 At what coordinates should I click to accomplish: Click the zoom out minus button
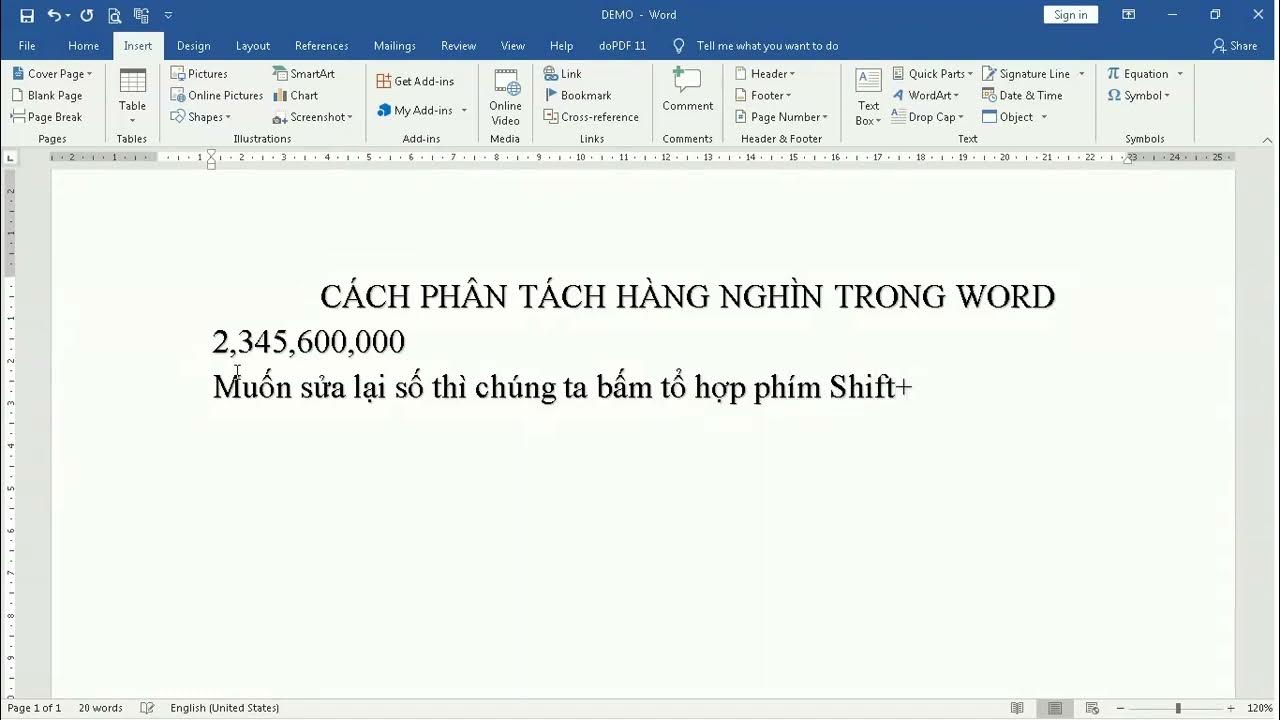(x=1121, y=708)
